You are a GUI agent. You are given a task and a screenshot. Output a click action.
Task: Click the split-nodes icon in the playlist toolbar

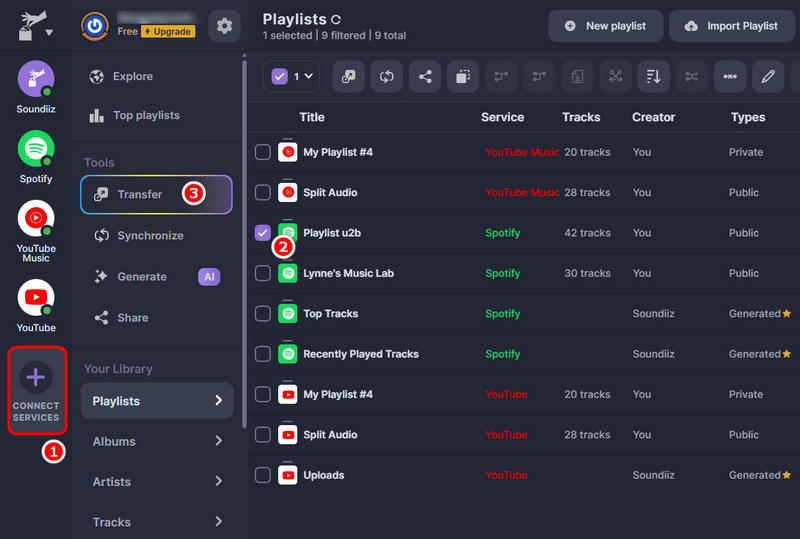tap(615, 77)
